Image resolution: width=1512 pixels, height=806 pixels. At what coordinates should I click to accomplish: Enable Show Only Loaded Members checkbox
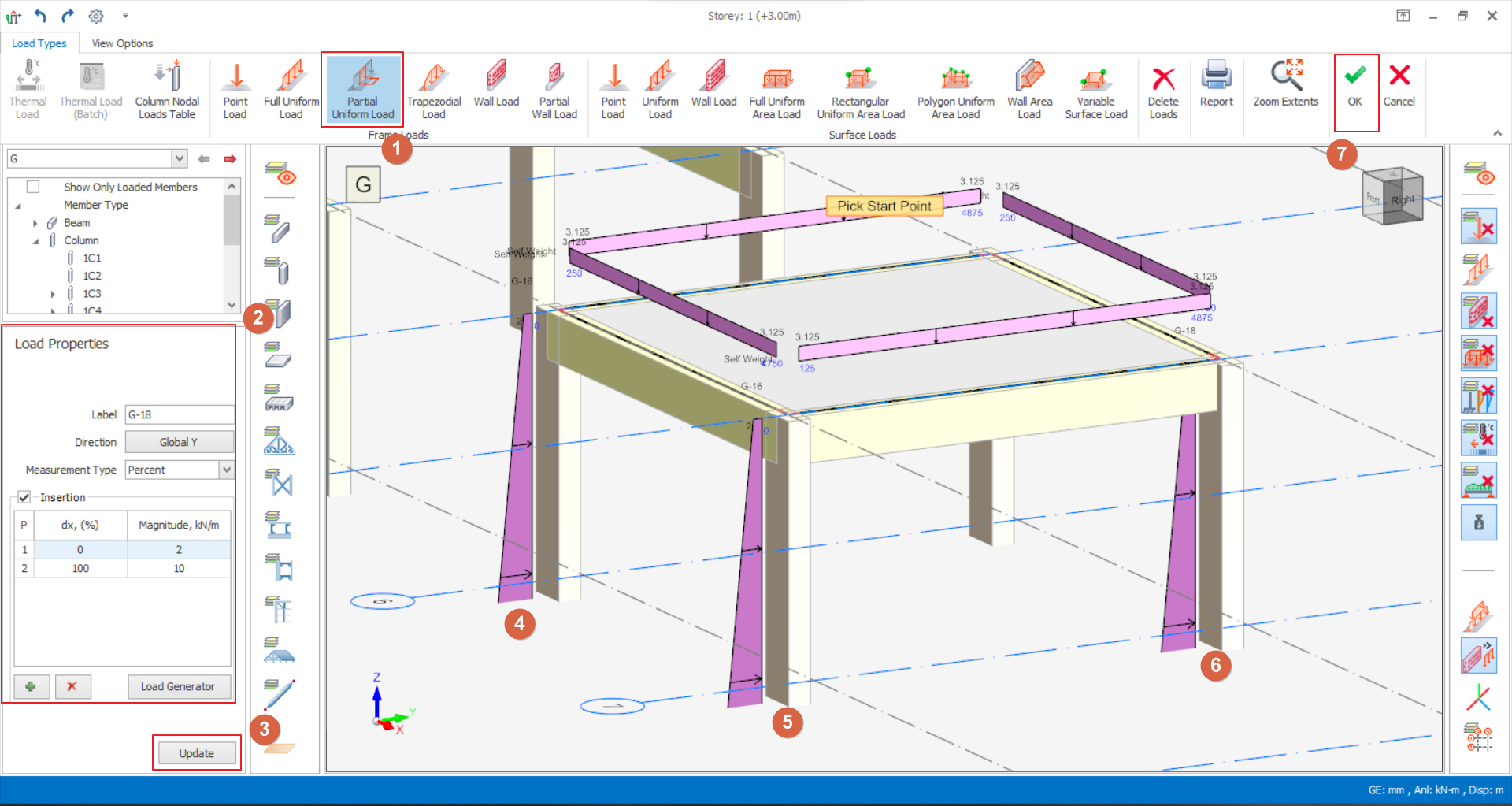point(33,187)
